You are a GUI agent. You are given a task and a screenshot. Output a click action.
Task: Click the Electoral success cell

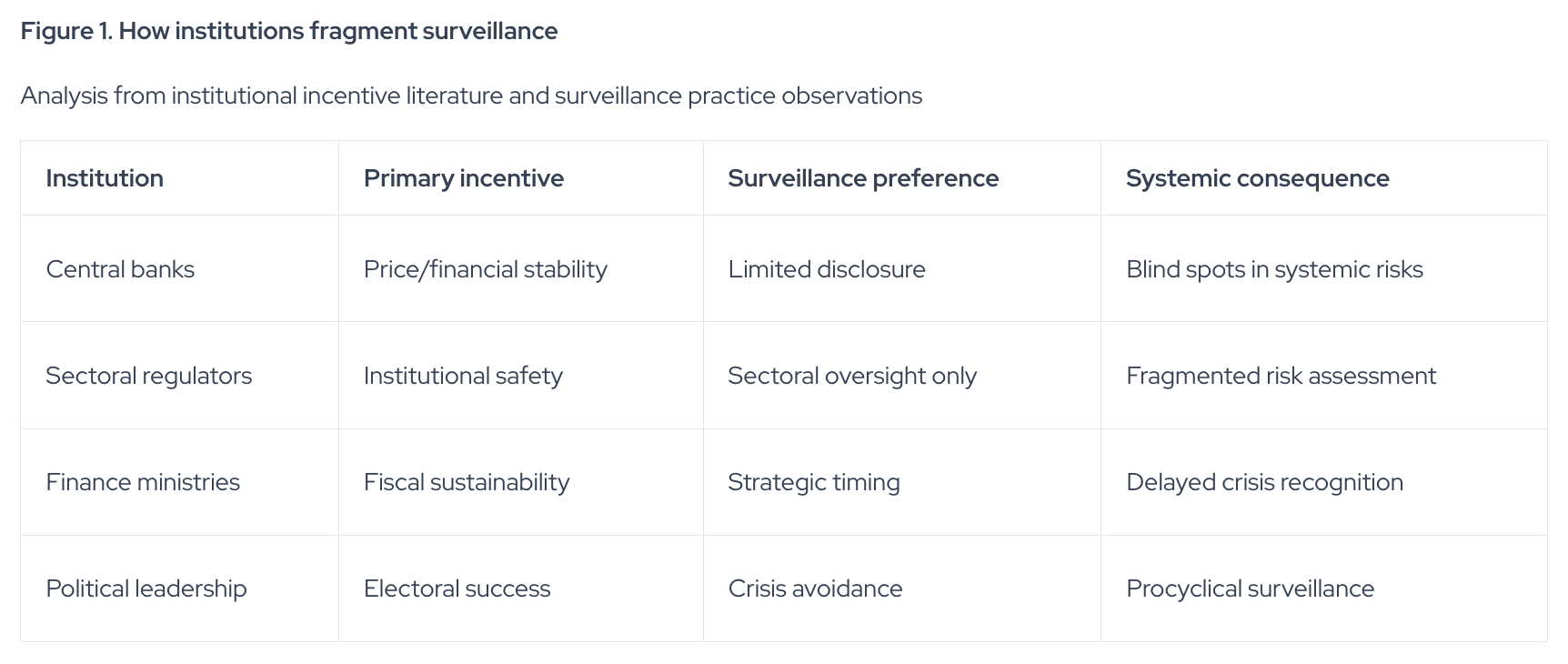pyautogui.click(x=520, y=589)
